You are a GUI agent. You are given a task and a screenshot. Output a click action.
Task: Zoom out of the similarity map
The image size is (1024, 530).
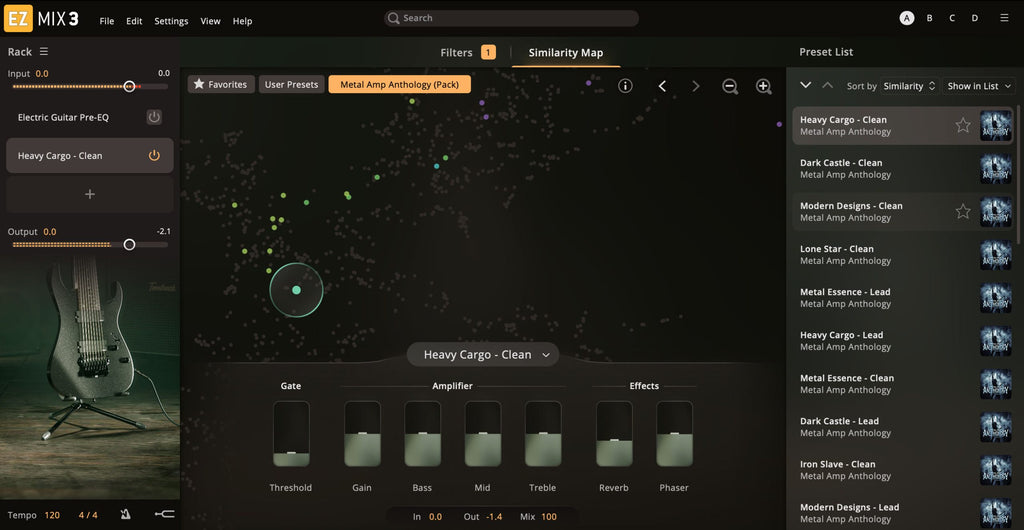tap(730, 86)
